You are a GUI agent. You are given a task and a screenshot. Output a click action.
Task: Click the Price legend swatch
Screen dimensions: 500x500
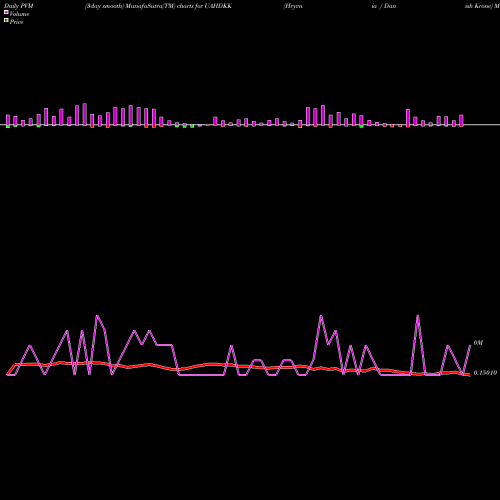click(x=6, y=20)
